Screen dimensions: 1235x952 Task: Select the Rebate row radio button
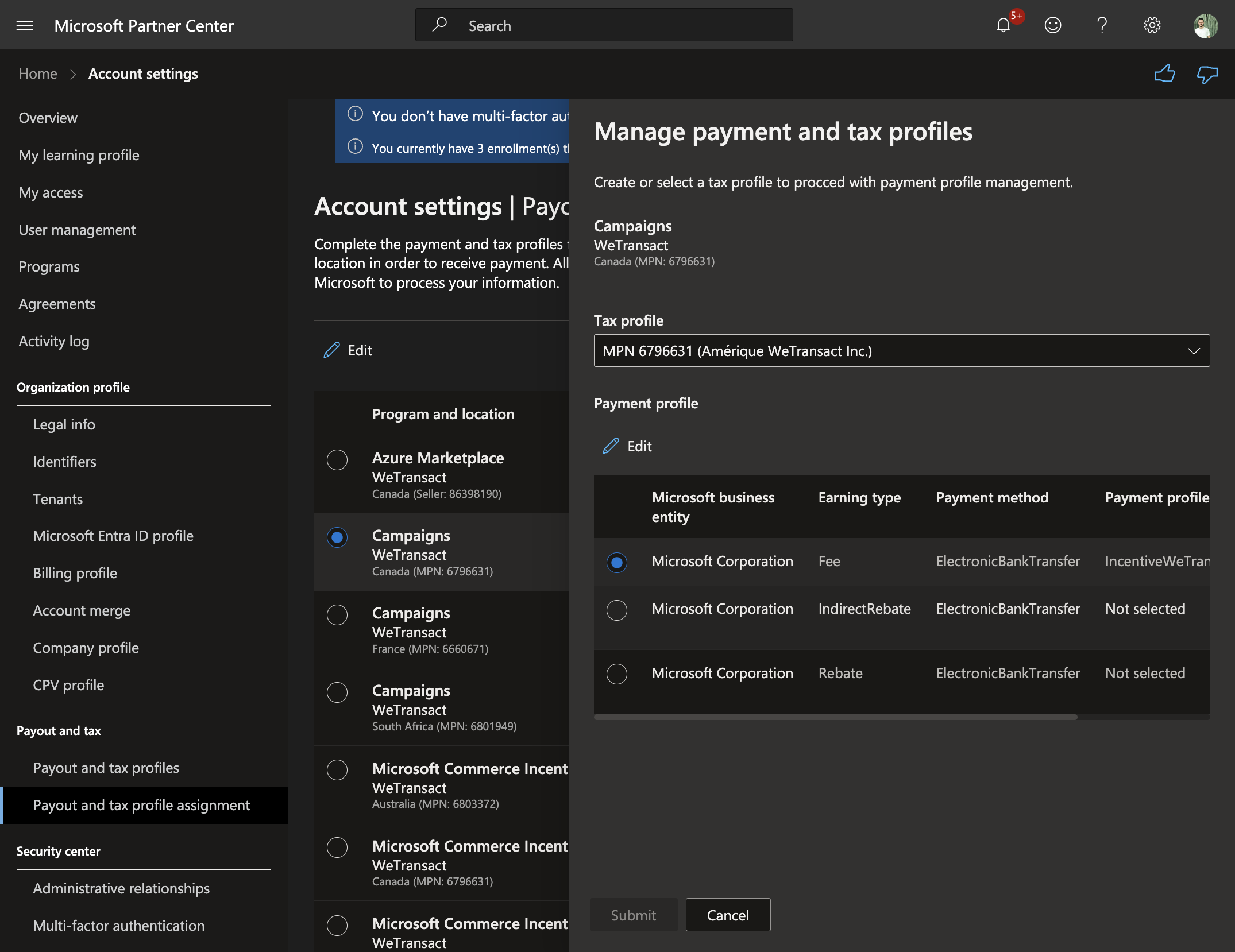617,674
